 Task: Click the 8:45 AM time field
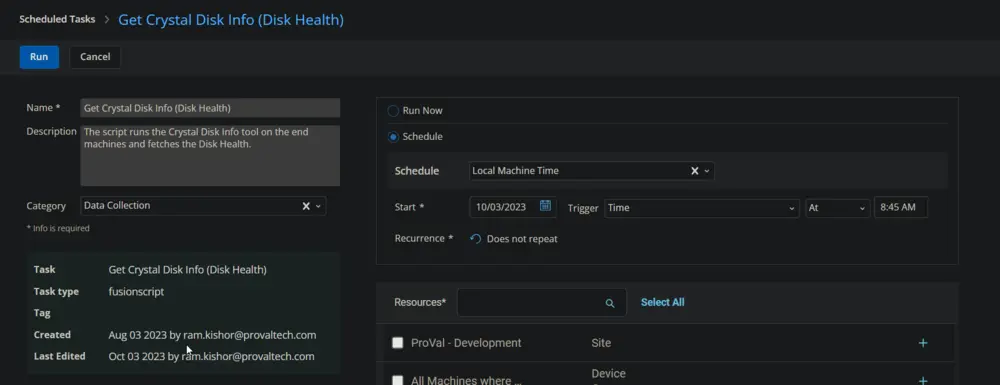click(901, 207)
